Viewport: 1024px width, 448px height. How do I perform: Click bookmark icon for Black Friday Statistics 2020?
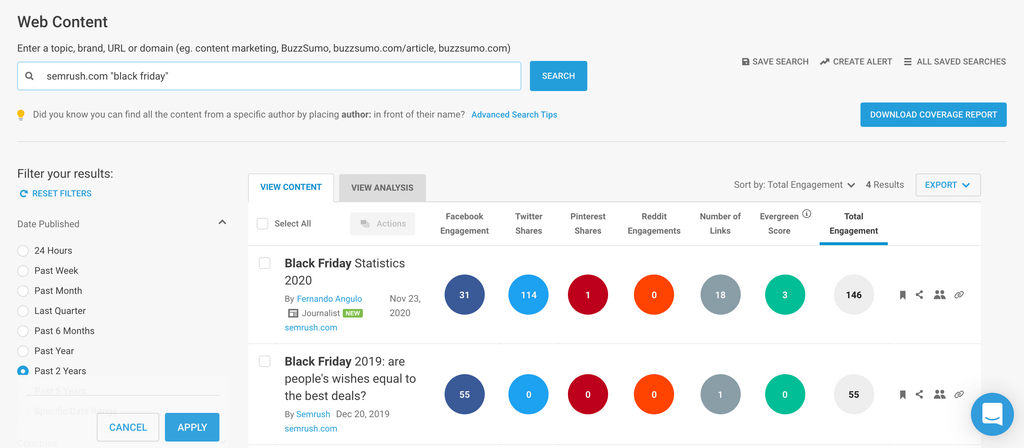902,295
